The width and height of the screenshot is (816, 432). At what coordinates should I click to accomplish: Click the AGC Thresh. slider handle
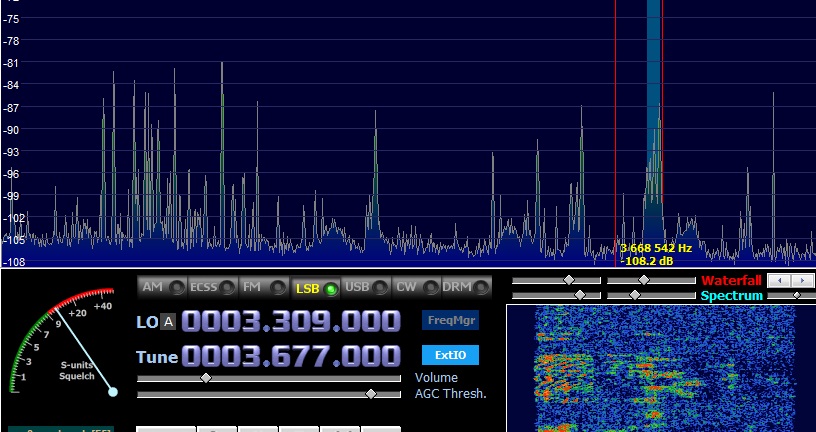[x=371, y=394]
